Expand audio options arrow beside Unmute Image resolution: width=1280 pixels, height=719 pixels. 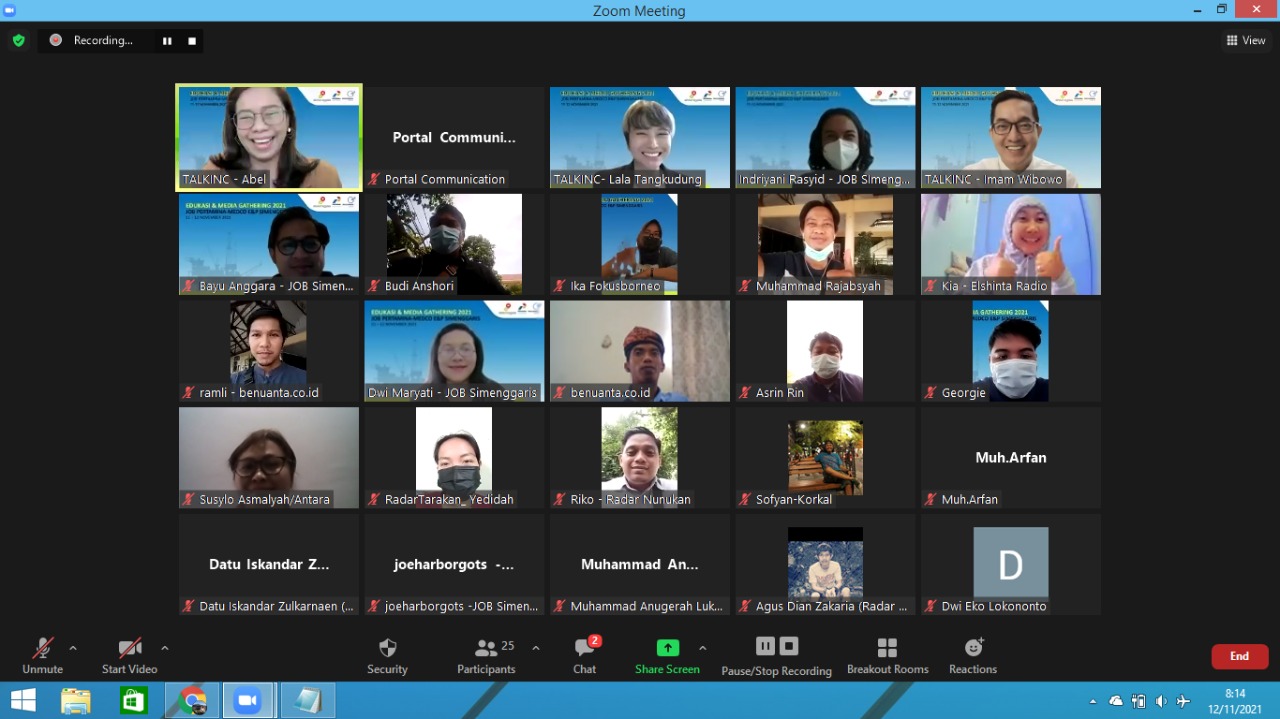point(73,648)
